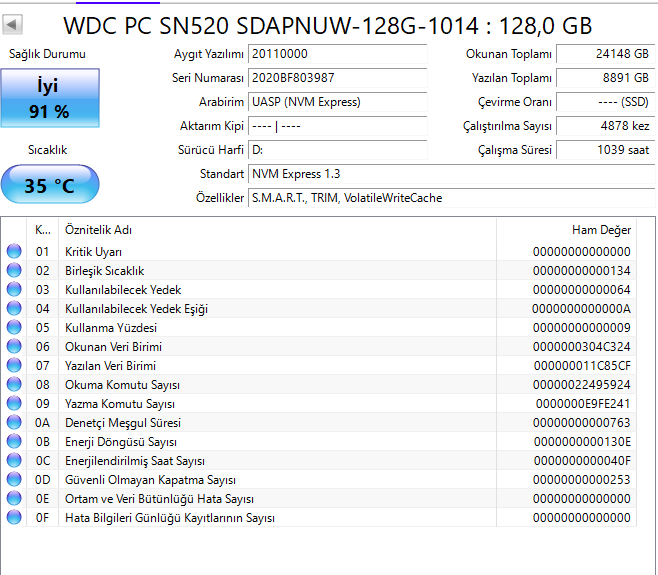Click the Aktarım Kipi field

tap(338, 126)
